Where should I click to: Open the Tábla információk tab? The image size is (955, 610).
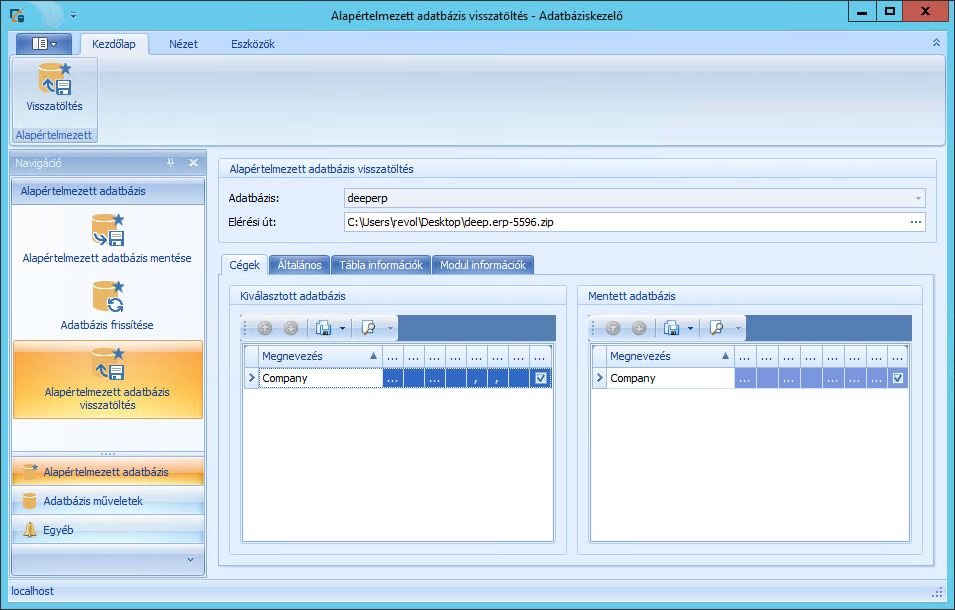tap(380, 265)
